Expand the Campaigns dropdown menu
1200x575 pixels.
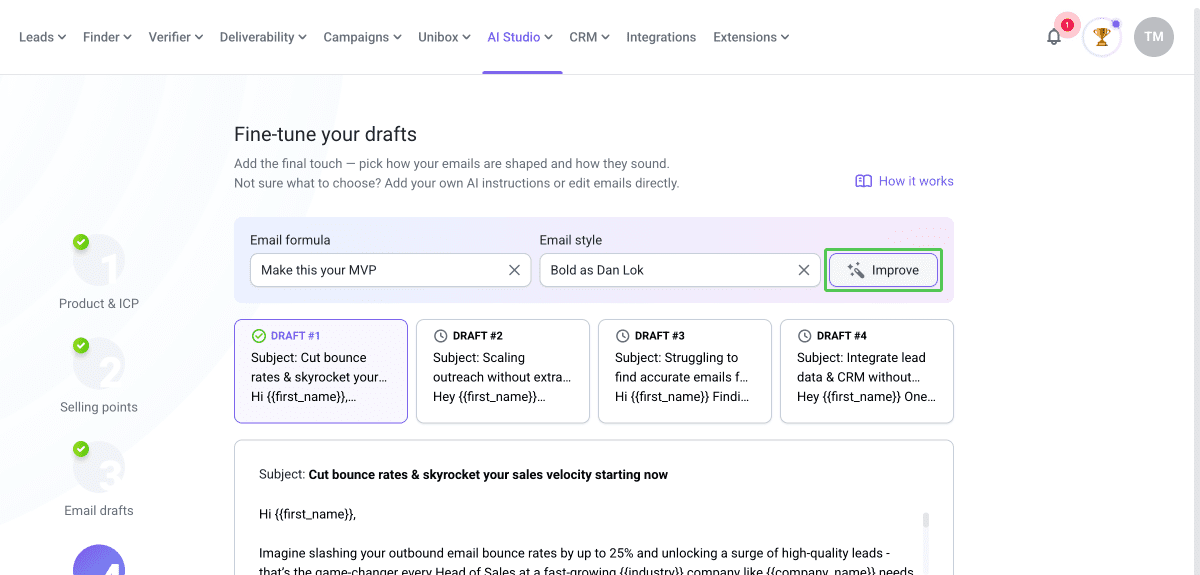pyautogui.click(x=362, y=37)
